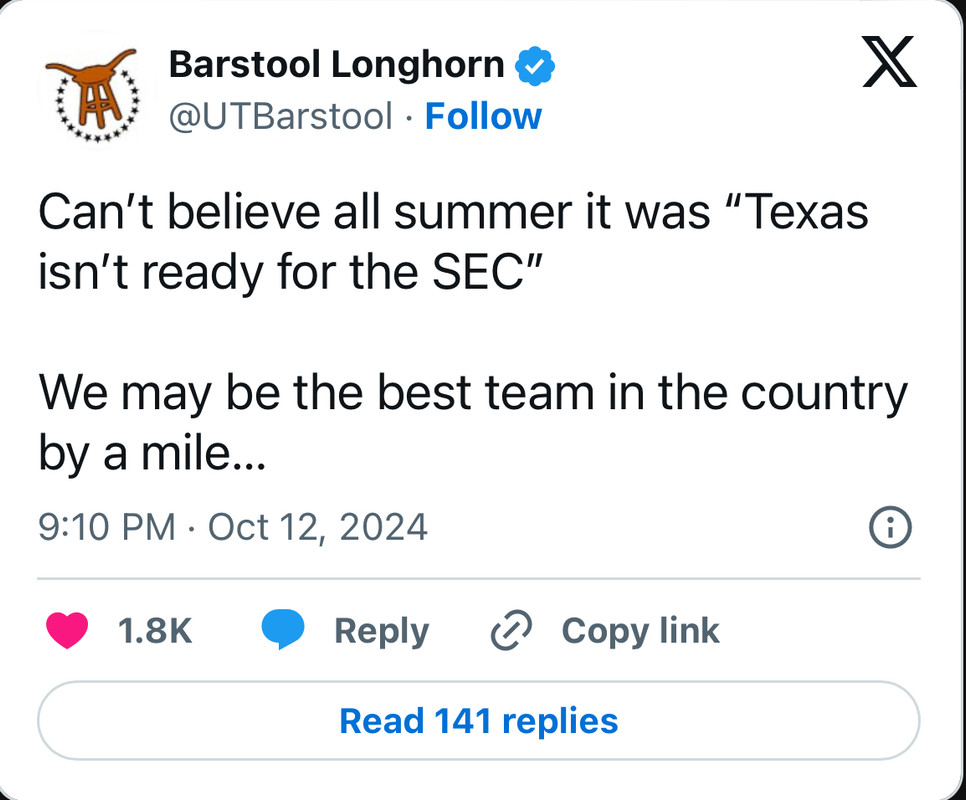This screenshot has width=966, height=800.
Task: Click the blue reply speech bubble icon
Action: pyautogui.click(x=283, y=631)
